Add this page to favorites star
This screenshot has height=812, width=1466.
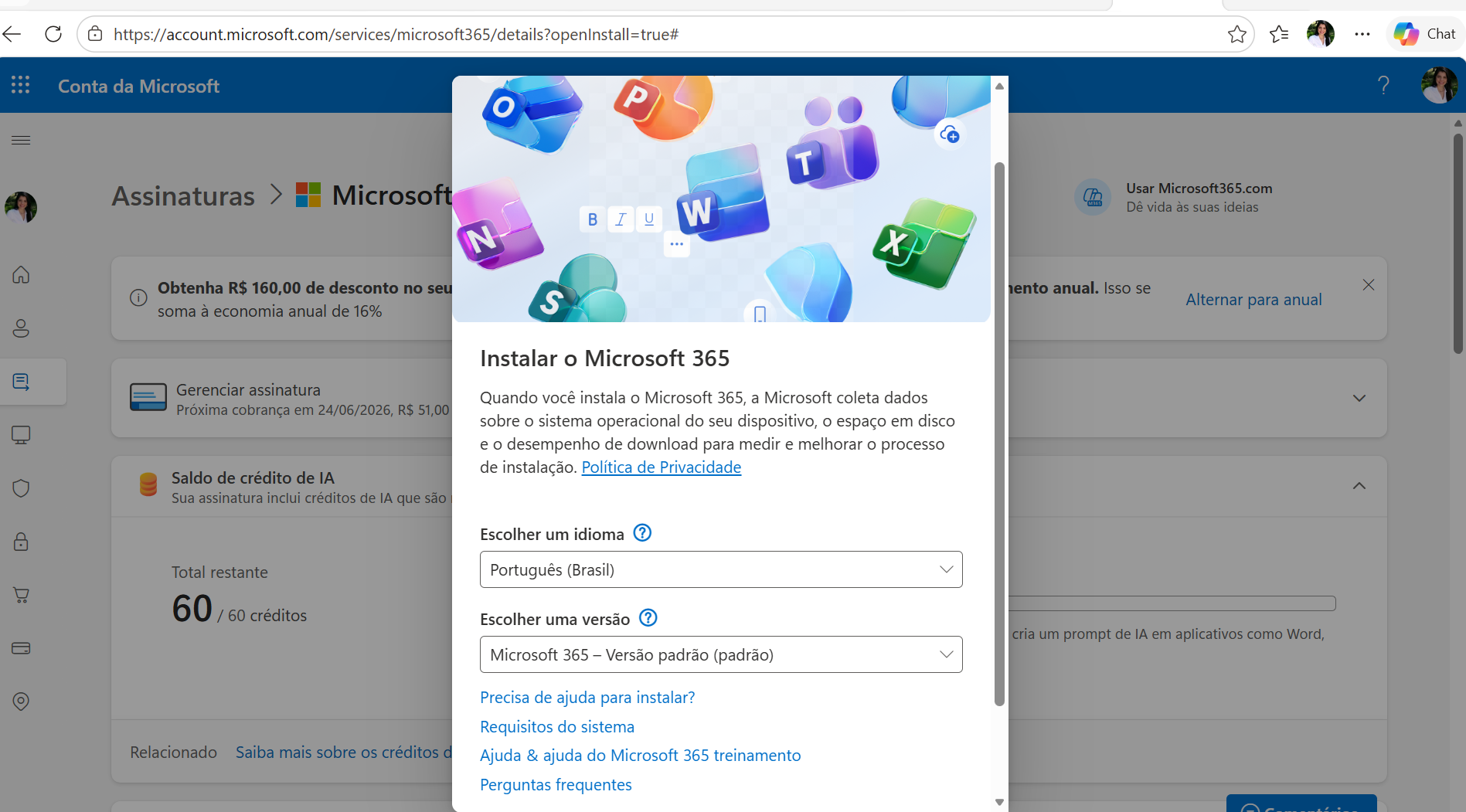(x=1236, y=34)
